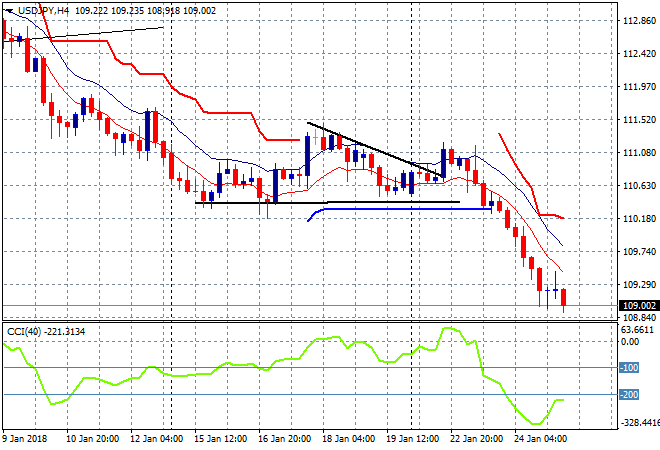This screenshot has width=660, height=450.
Task: Click the 111.970 price axis label
Action: 639,86
